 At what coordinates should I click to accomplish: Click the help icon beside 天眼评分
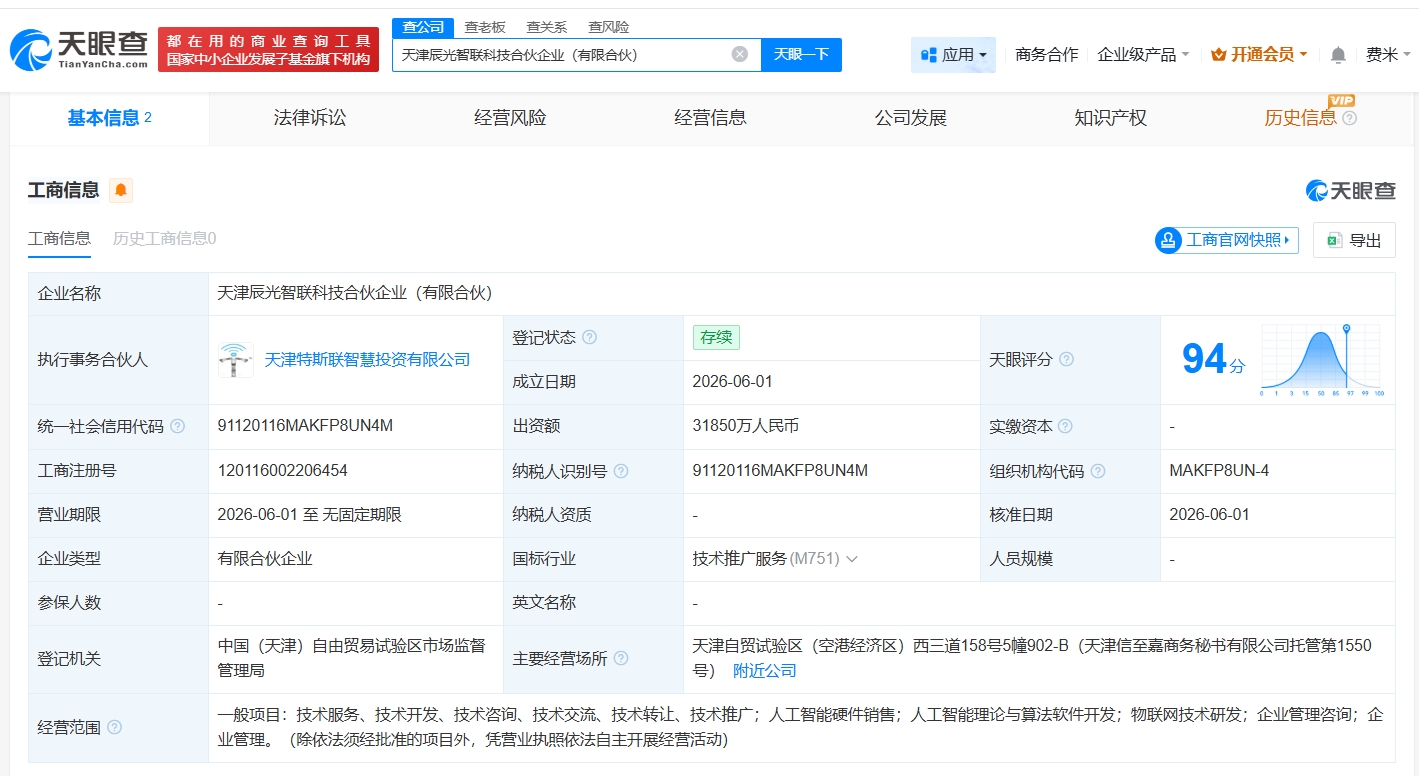[x=1066, y=359]
